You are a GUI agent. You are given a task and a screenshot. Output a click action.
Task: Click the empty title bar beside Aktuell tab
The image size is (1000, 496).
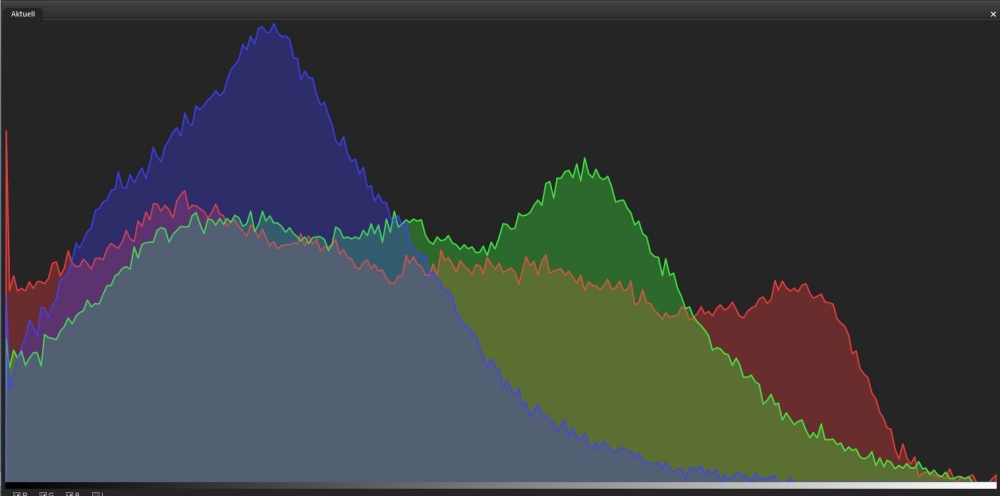click(x=500, y=14)
